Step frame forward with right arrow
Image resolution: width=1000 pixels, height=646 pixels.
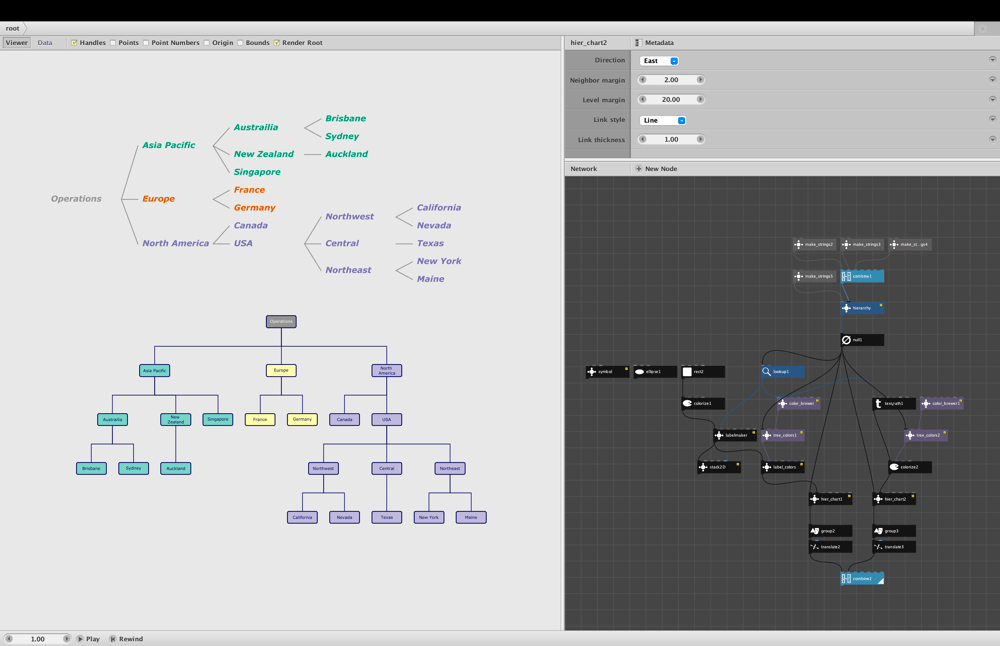click(66, 639)
